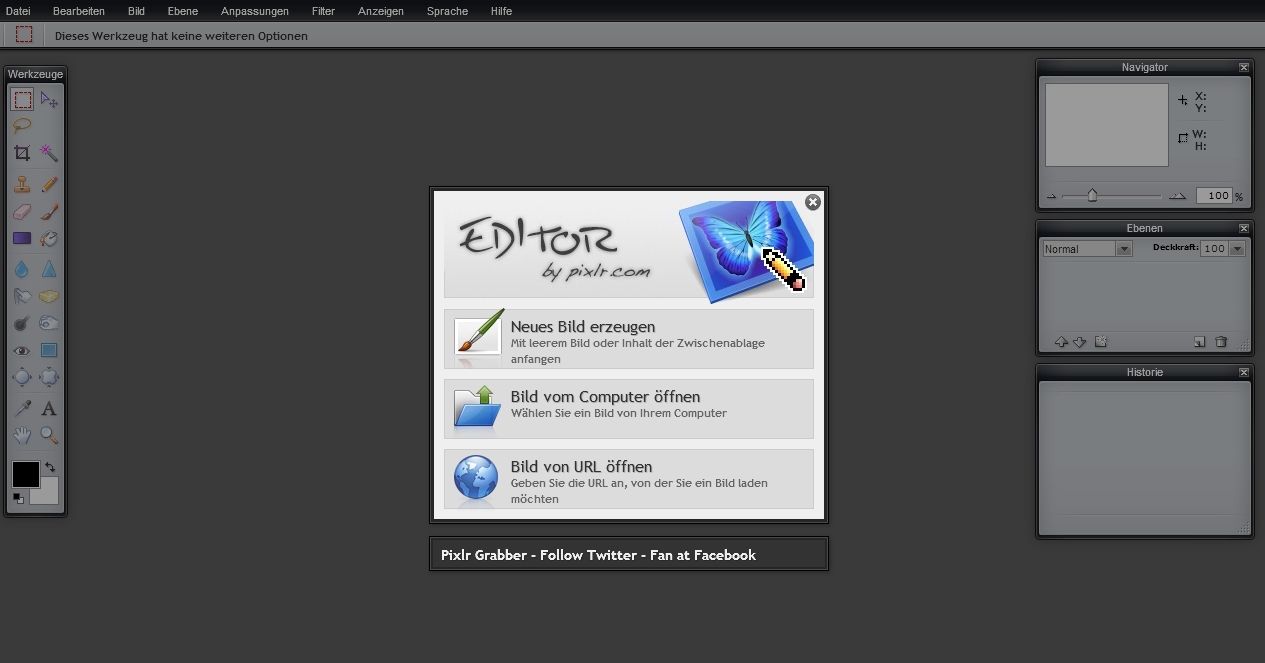Select the Type text tool
This screenshot has width=1265, height=663.
tap(49, 408)
